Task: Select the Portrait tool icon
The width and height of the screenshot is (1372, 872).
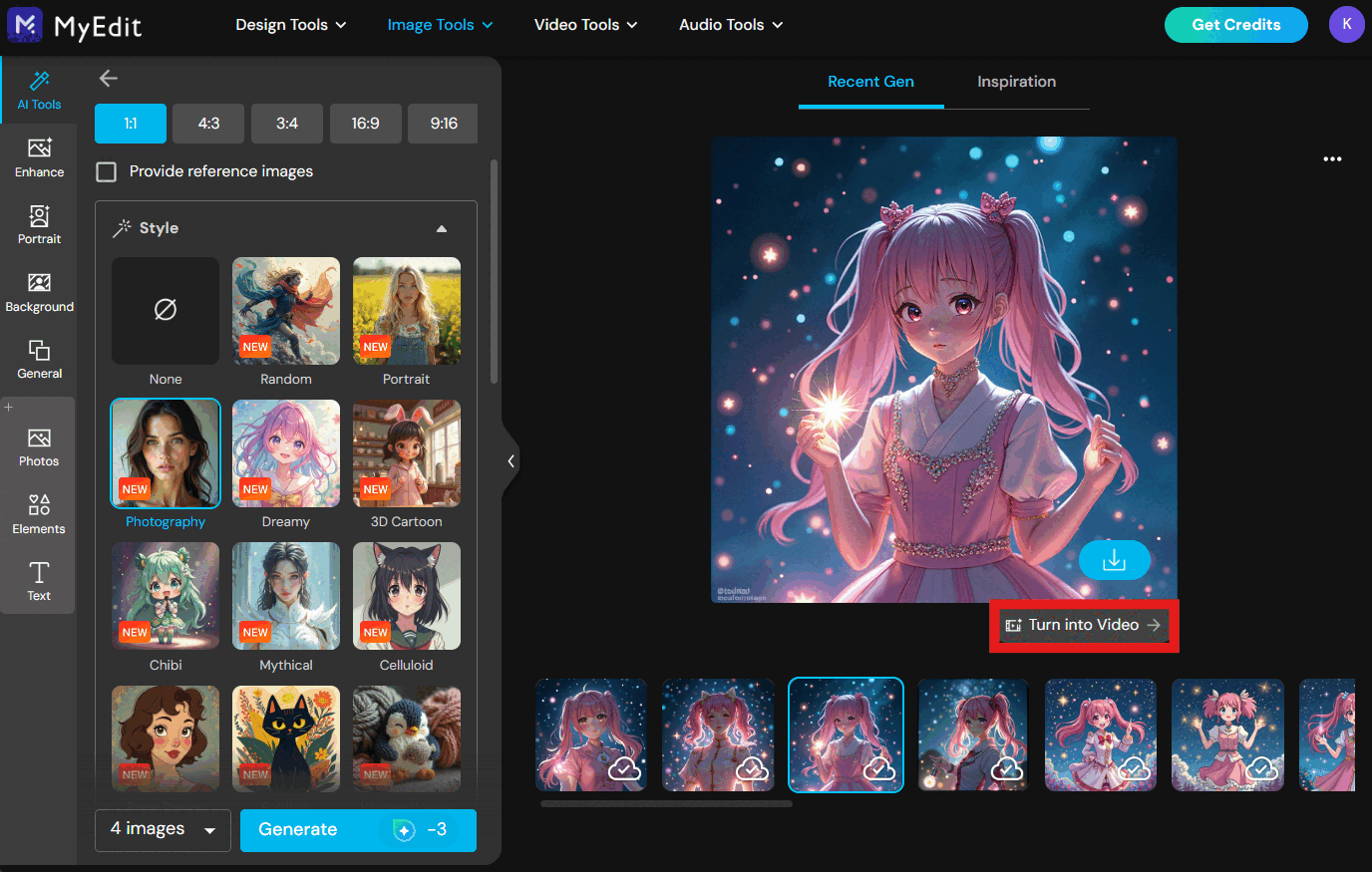Action: (x=39, y=224)
